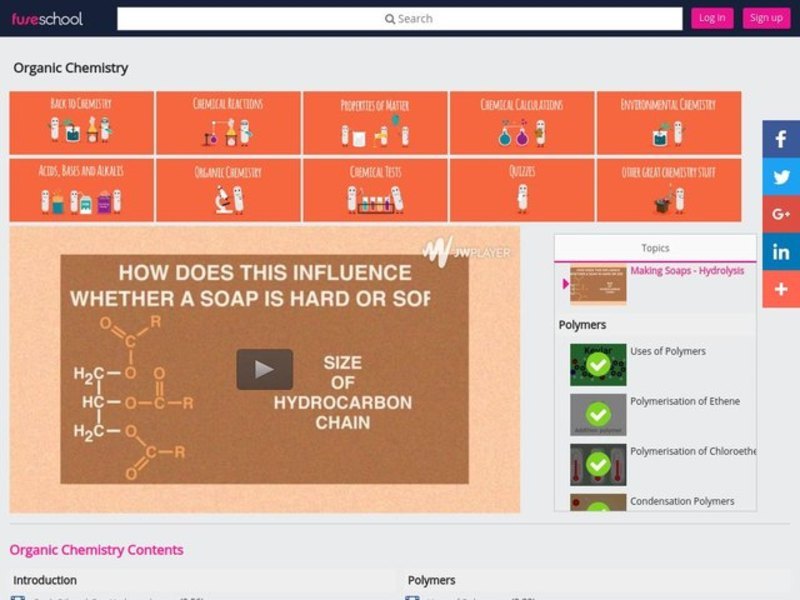The height and width of the screenshot is (600, 800).
Task: Click the FuseSchool logo
Action: click(x=47, y=18)
